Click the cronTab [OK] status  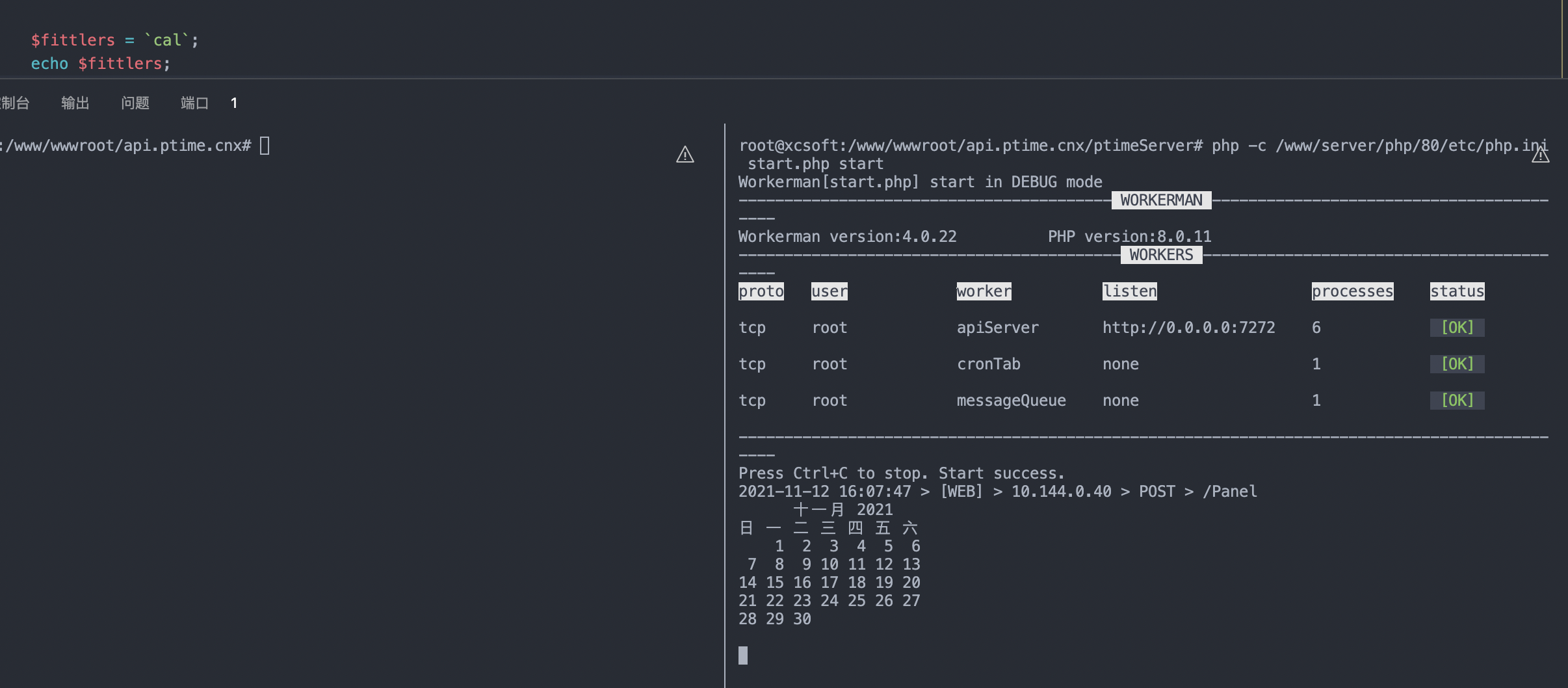[x=1457, y=364]
